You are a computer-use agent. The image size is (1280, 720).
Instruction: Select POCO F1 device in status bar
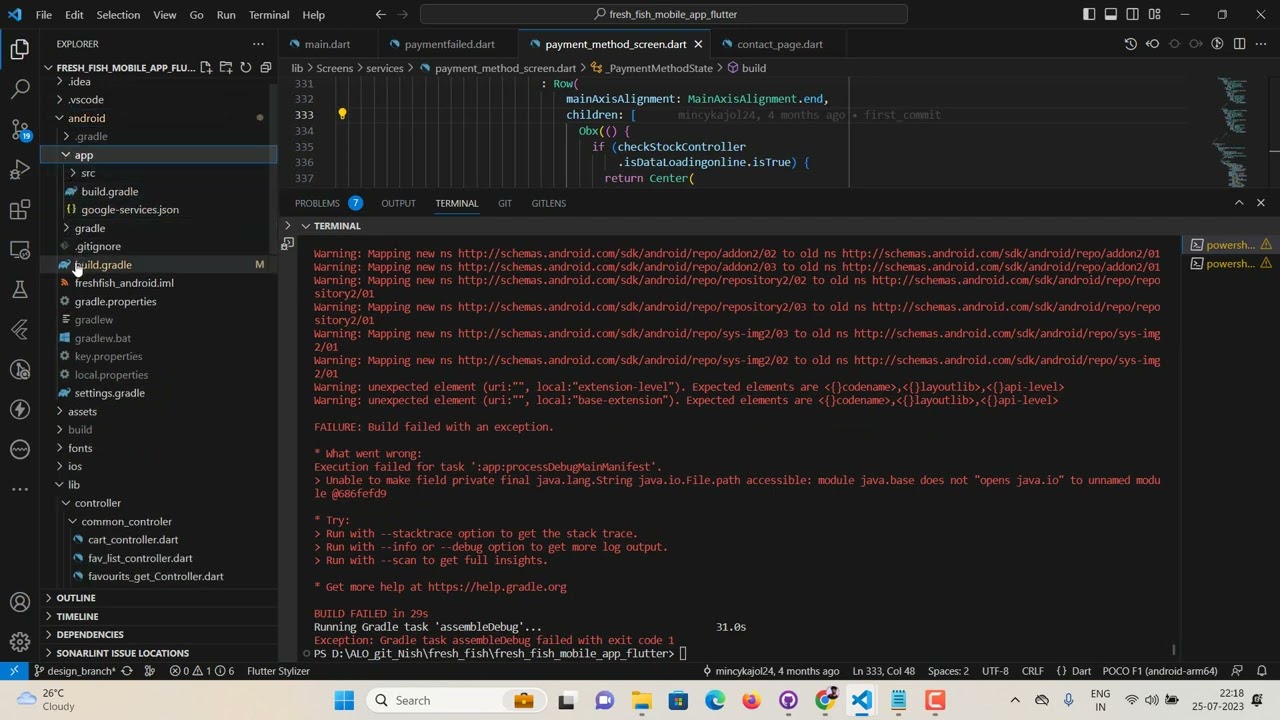pos(1160,671)
